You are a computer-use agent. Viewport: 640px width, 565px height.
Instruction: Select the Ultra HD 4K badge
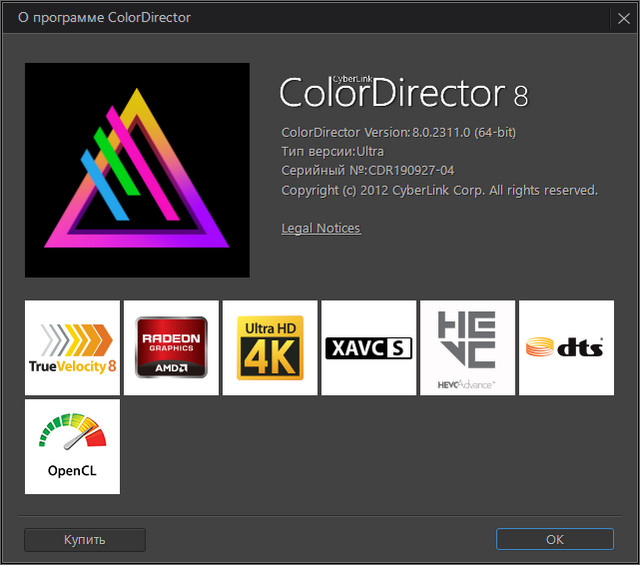(x=270, y=347)
